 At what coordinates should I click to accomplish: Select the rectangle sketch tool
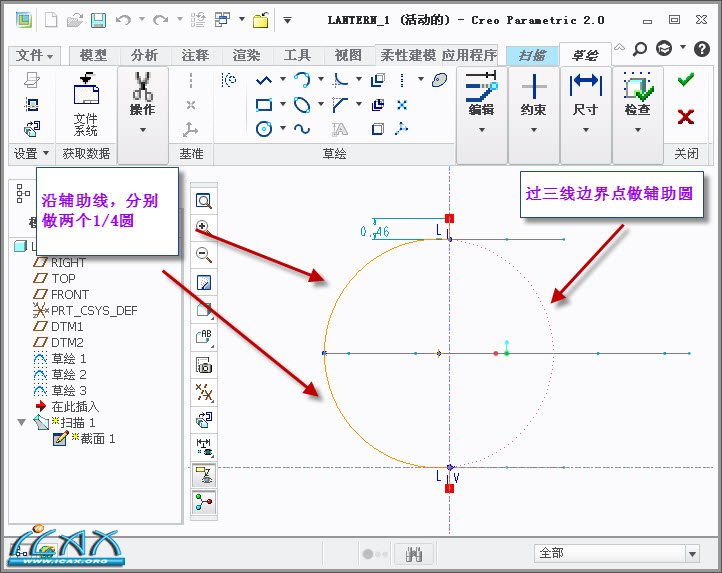(264, 104)
